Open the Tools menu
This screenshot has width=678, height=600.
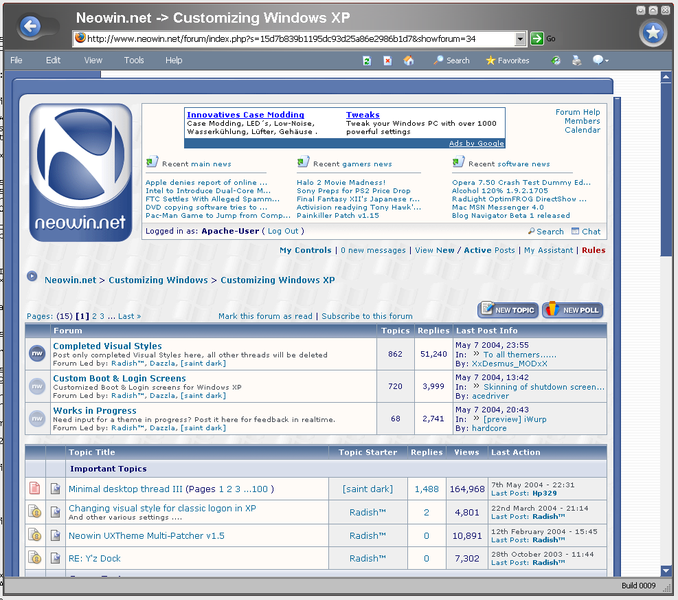[134, 61]
